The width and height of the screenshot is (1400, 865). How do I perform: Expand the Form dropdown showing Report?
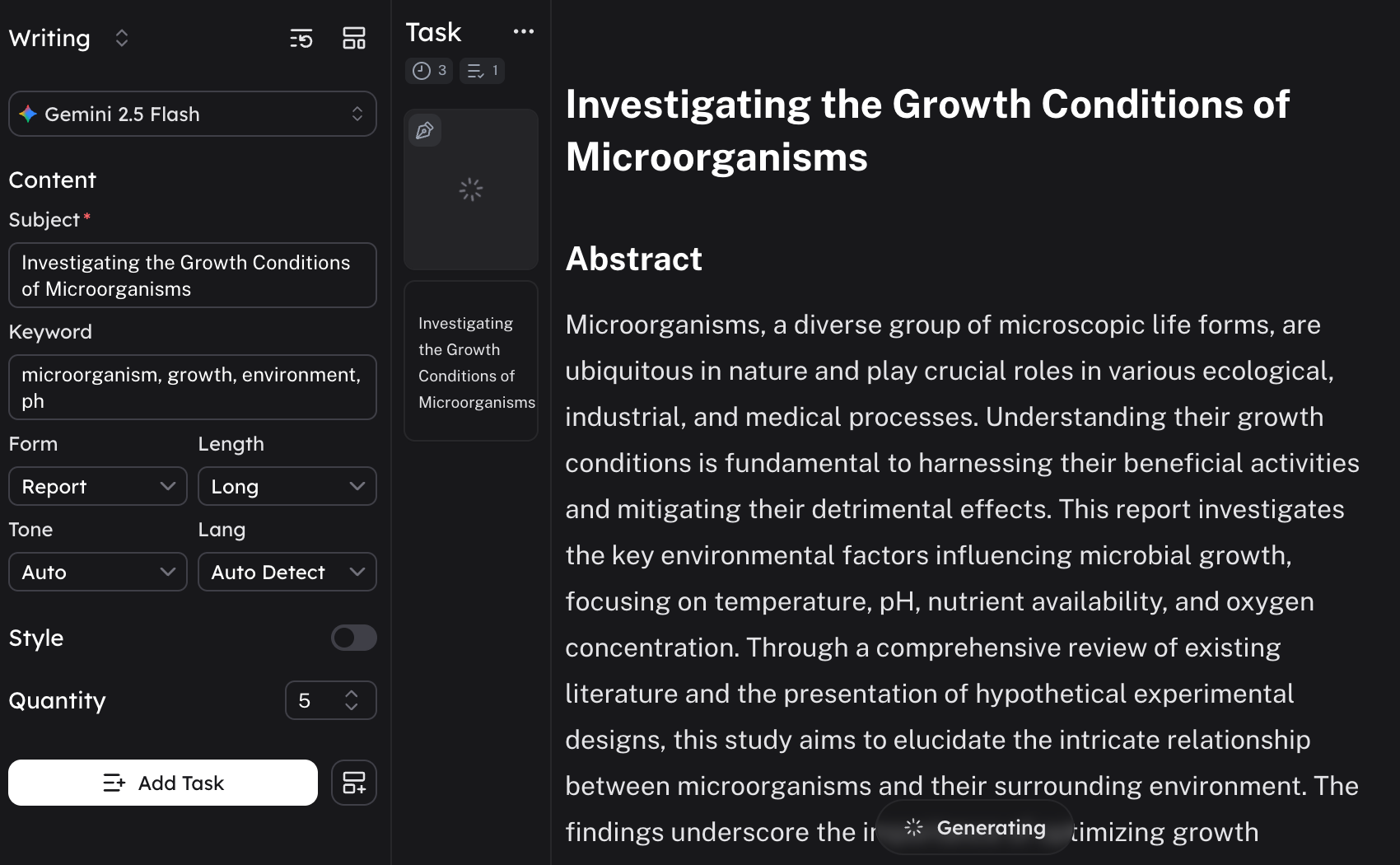98,486
